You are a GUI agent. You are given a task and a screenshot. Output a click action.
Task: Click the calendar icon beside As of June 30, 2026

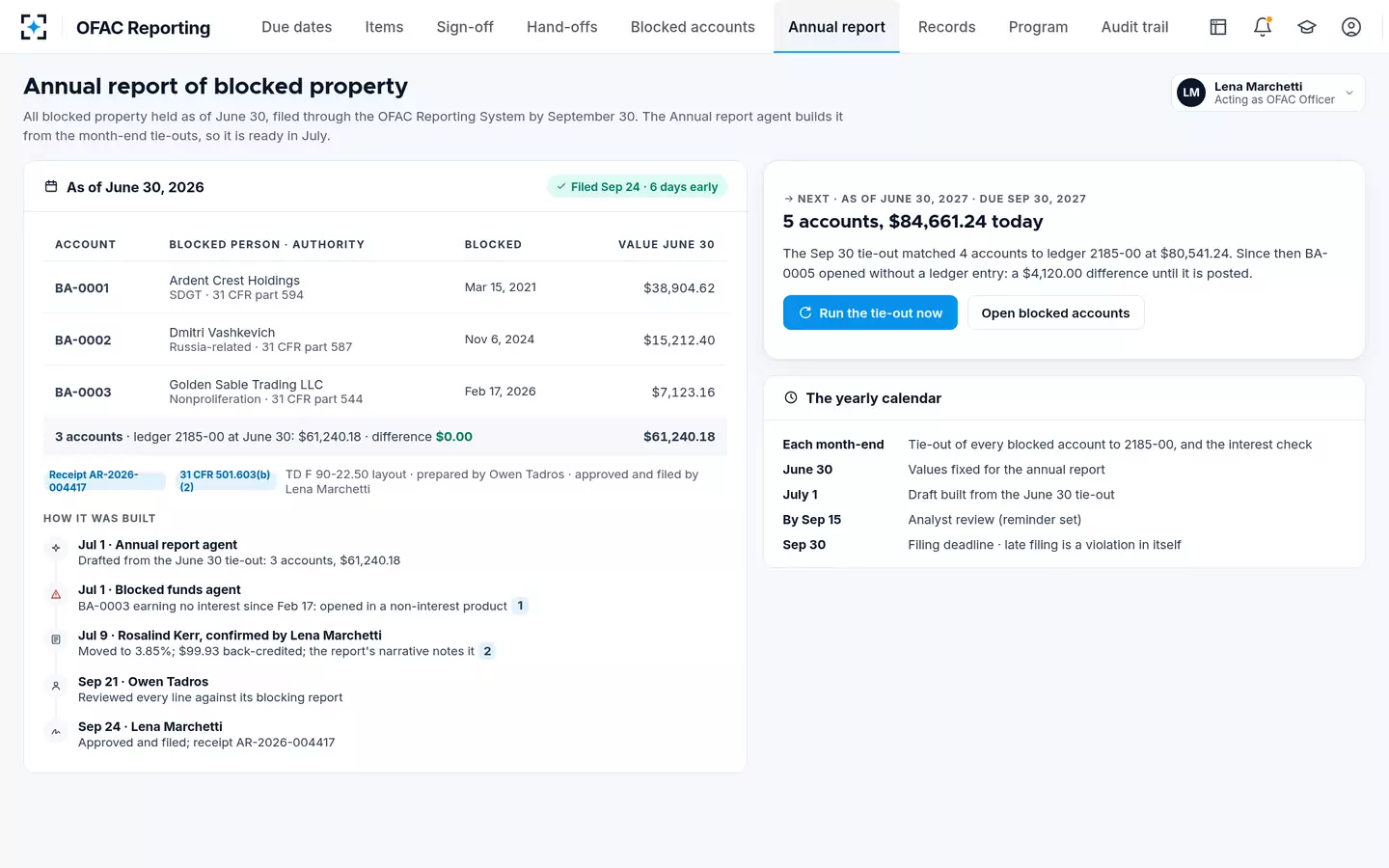click(x=51, y=186)
